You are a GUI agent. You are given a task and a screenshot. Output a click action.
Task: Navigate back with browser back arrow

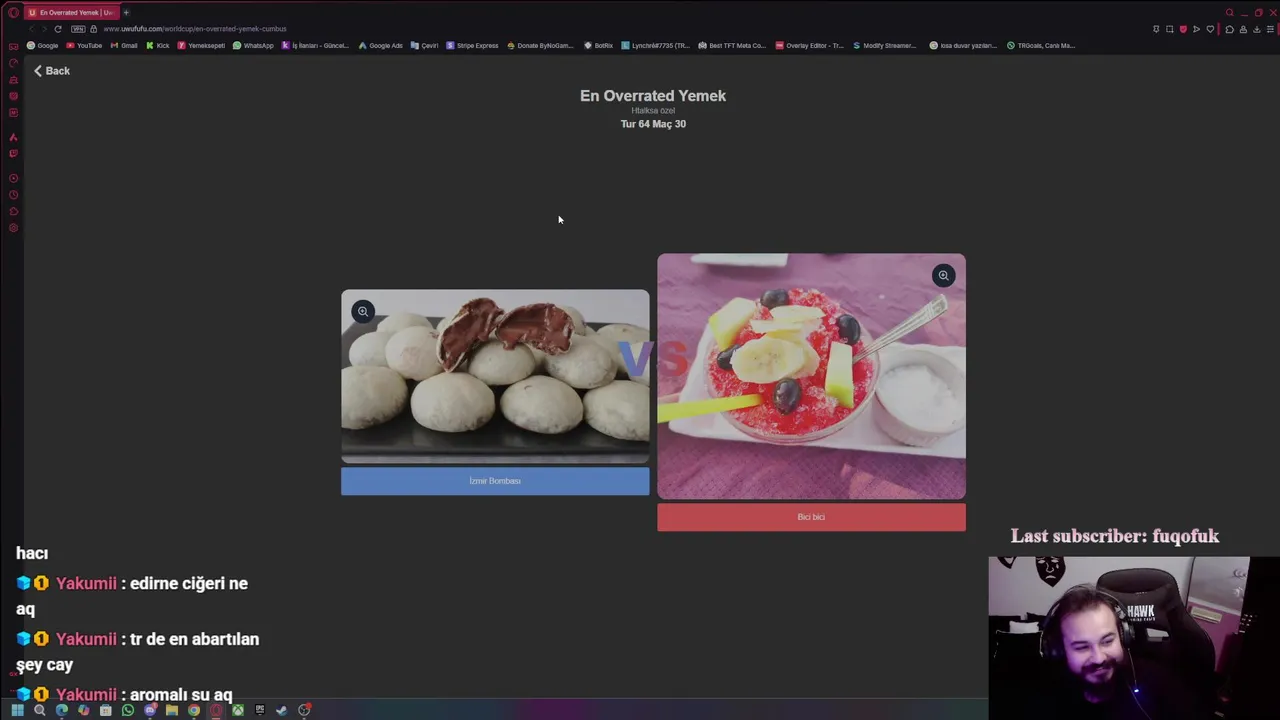pos(31,29)
